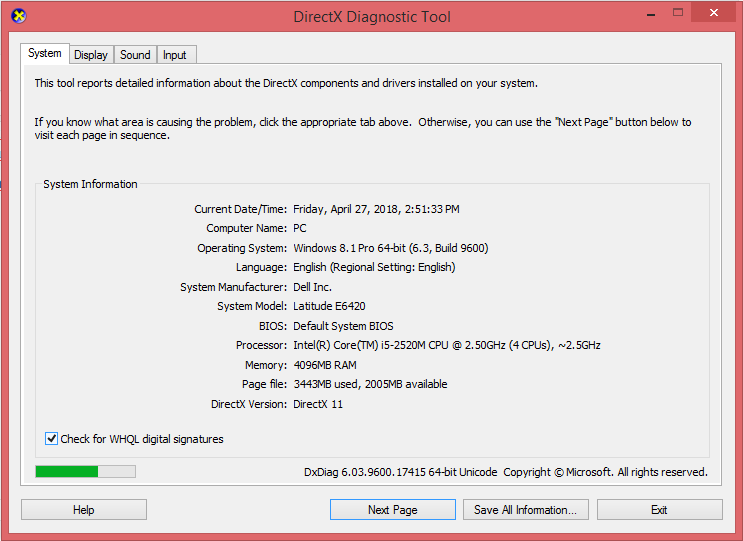Image resolution: width=743 pixels, height=541 pixels.
Task: Uncheck Check for WHQL digital signatures
Action: click(52, 439)
